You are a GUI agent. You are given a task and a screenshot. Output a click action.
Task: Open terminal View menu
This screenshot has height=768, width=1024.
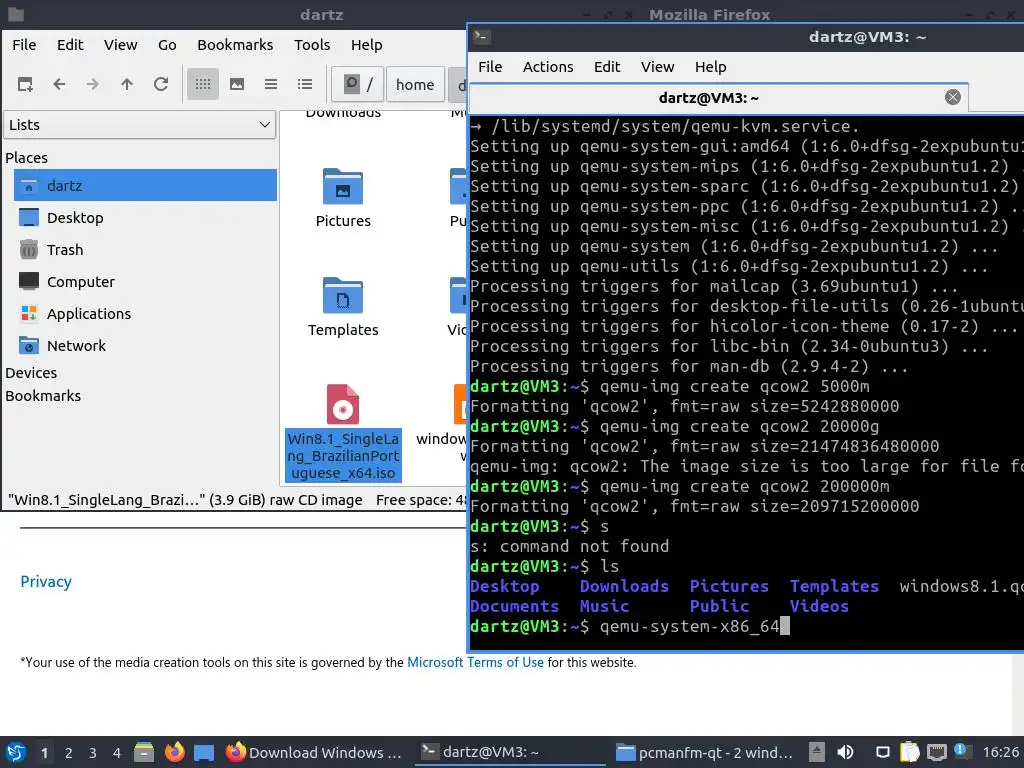[657, 67]
